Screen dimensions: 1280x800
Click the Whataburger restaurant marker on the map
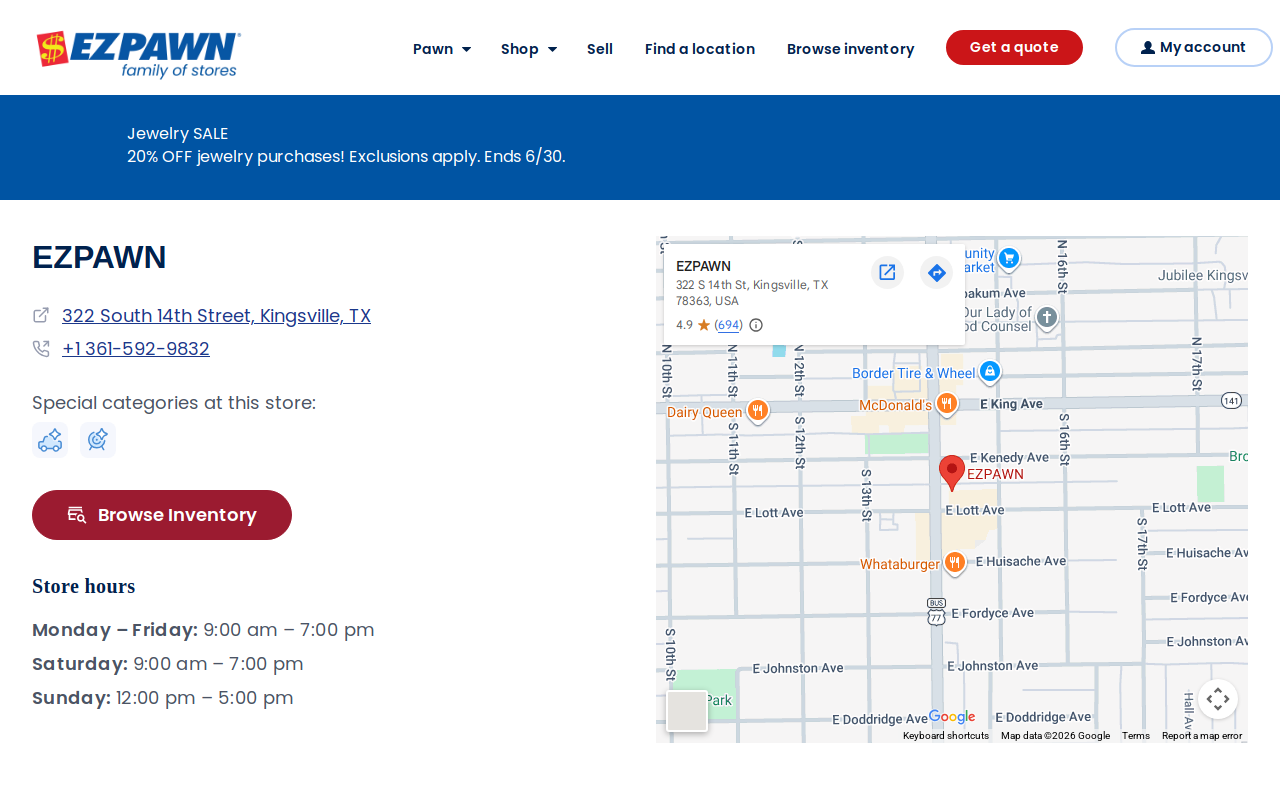click(x=955, y=563)
